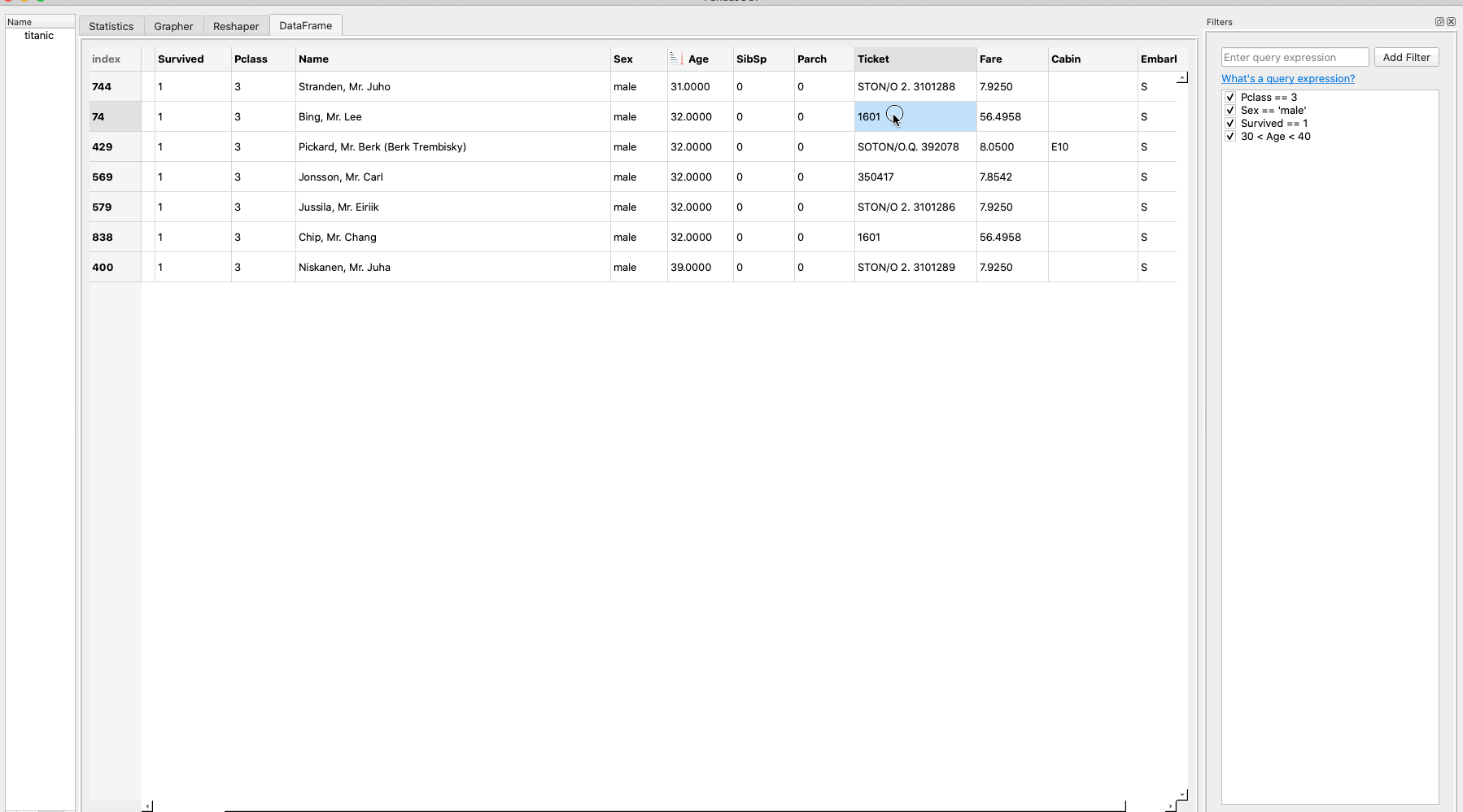Sort by the Survived column header
The image size is (1463, 812).
tap(193, 59)
